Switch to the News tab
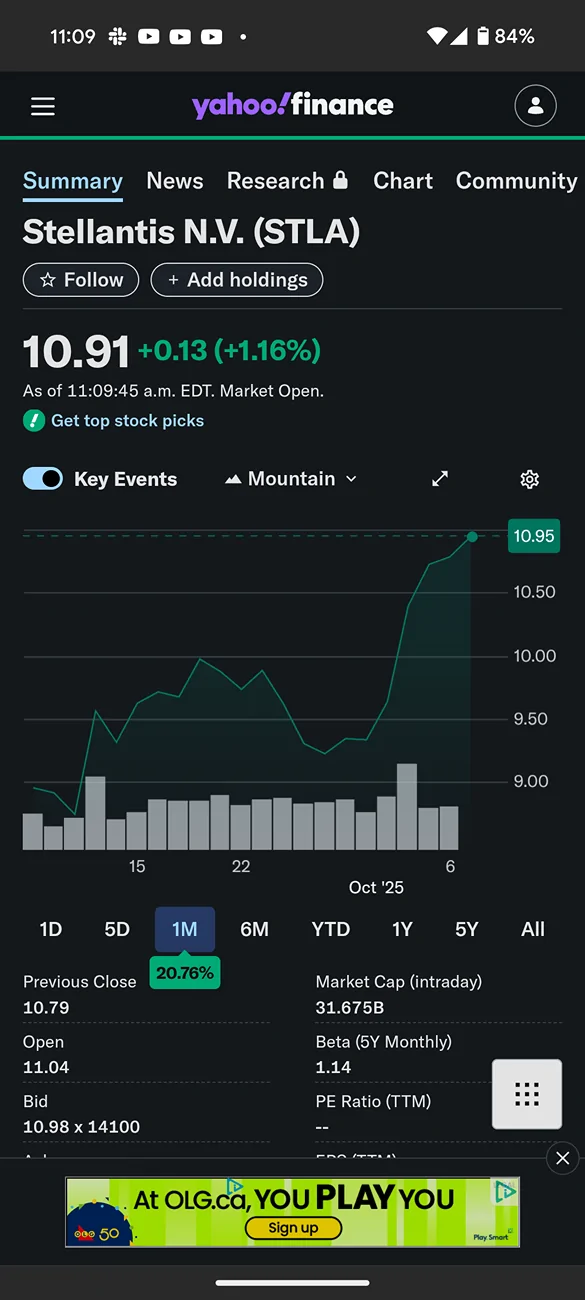This screenshot has height=1300, width=585. (x=175, y=181)
